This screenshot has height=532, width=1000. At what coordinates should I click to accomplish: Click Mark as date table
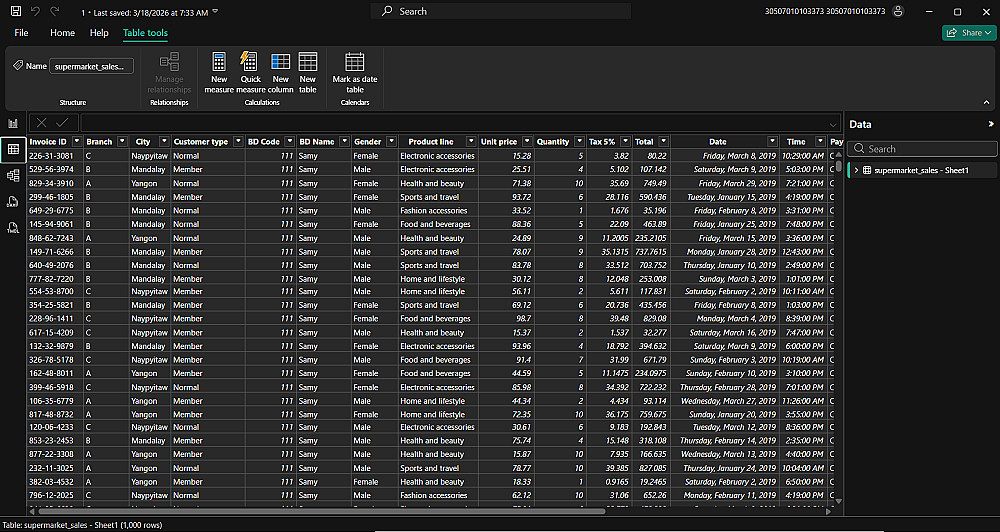click(x=355, y=72)
